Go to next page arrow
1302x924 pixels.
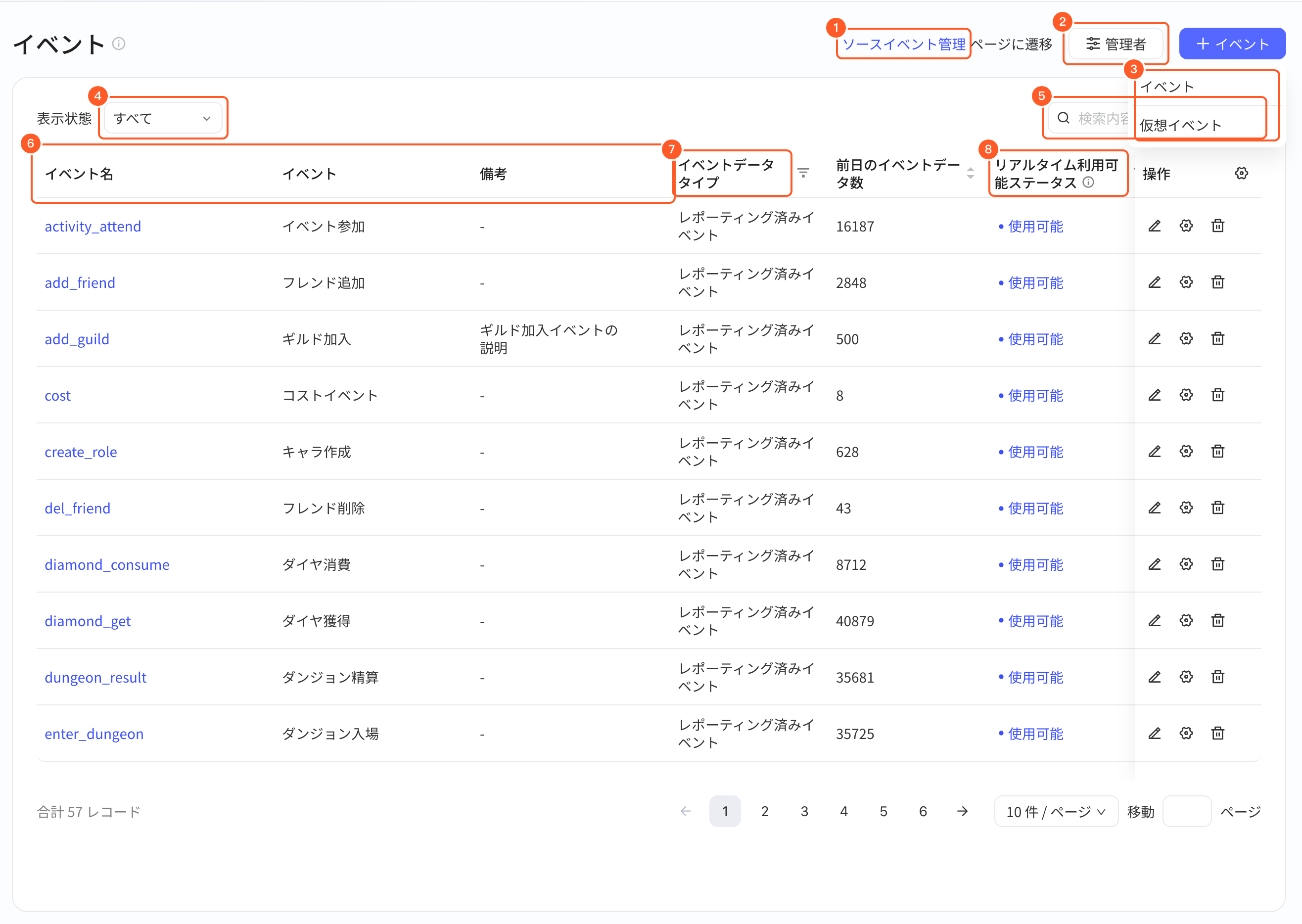962,811
